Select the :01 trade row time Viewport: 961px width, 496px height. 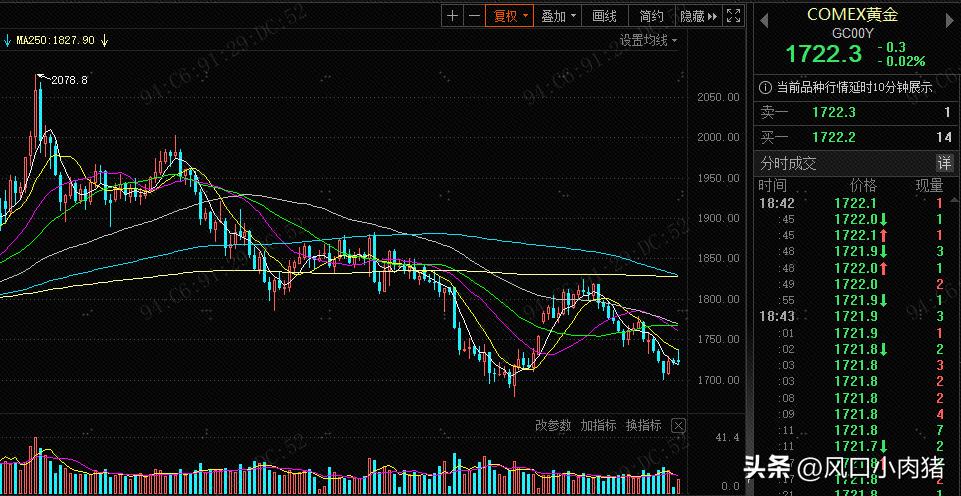(785, 334)
